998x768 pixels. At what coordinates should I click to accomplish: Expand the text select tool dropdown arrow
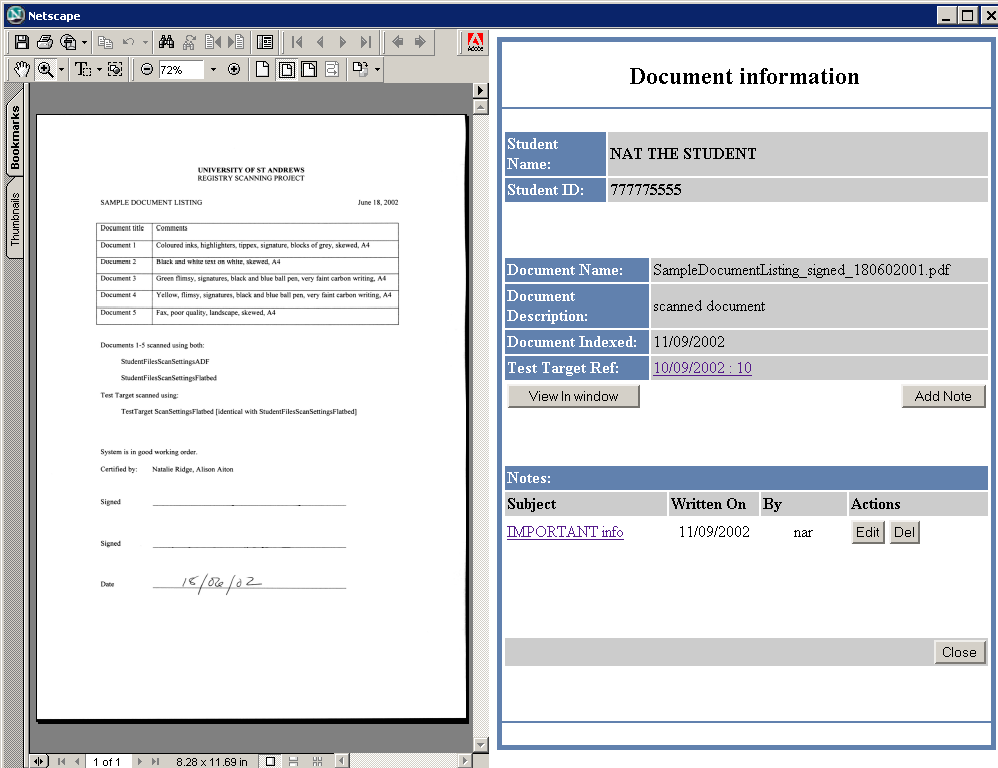(x=99, y=70)
